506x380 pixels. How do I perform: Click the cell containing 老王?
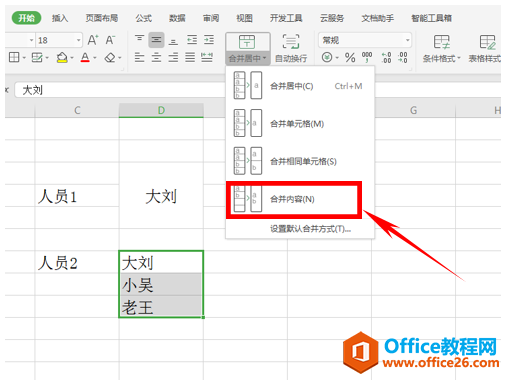point(161,306)
